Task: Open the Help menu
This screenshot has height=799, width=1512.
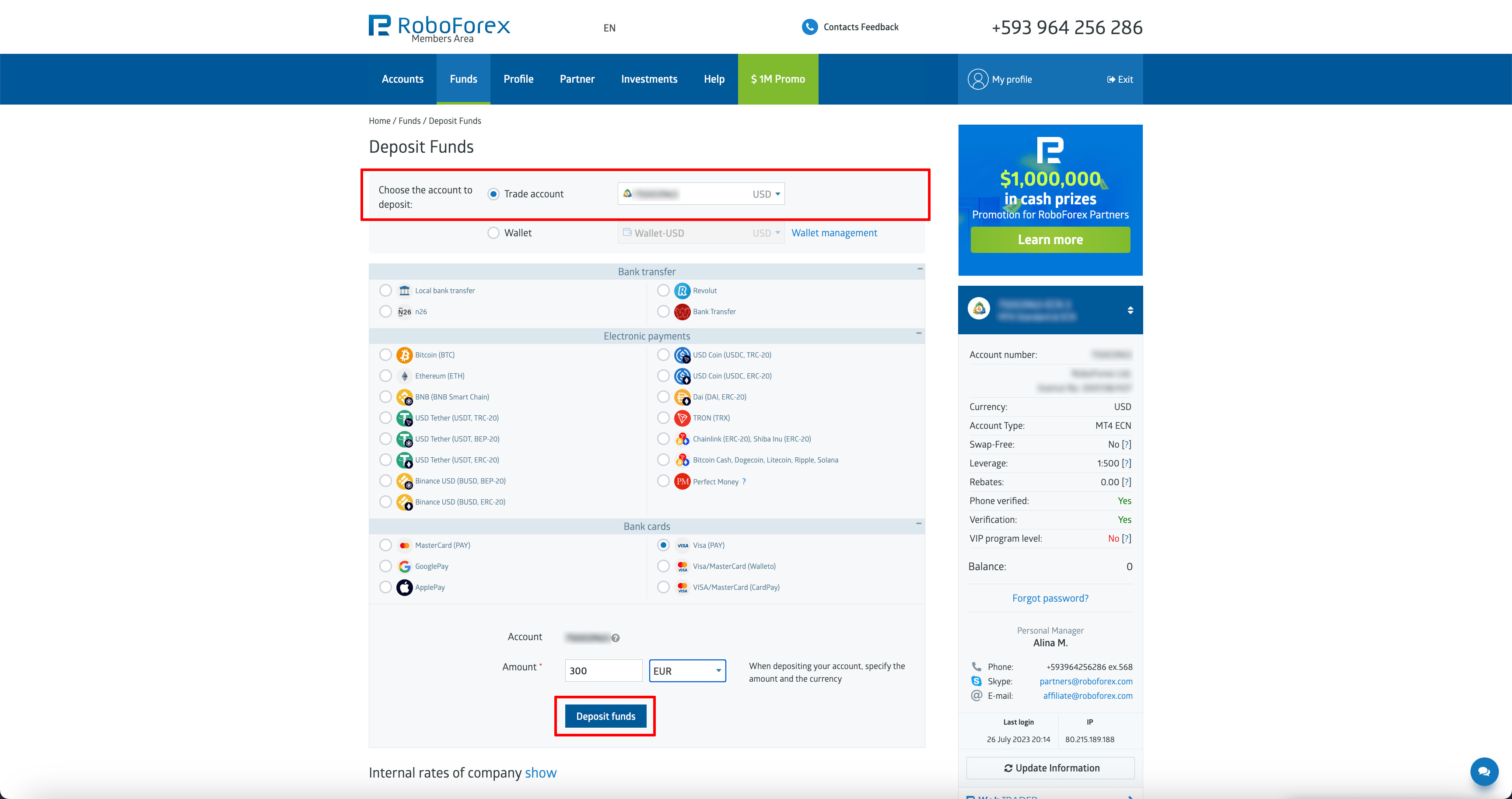Action: tap(714, 79)
